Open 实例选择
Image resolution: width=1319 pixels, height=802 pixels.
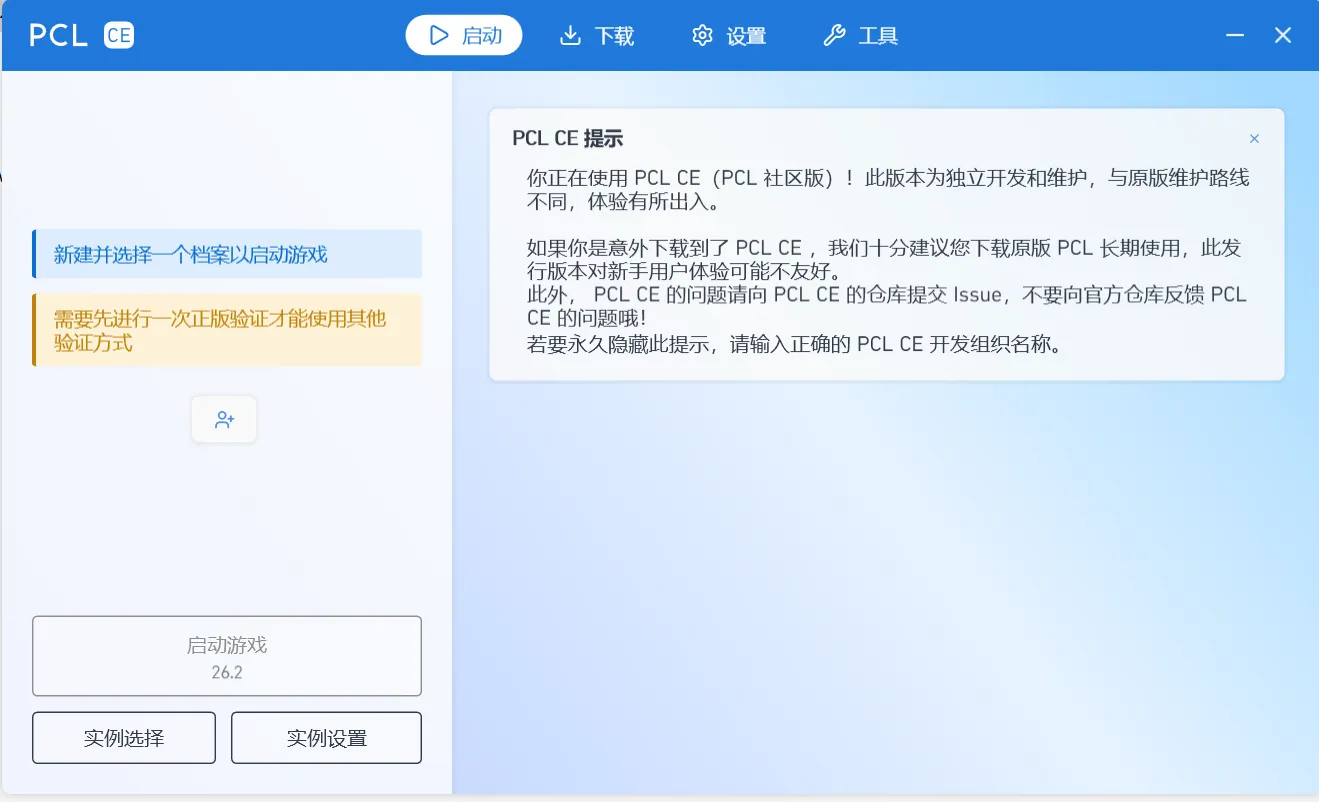pyautogui.click(x=124, y=738)
